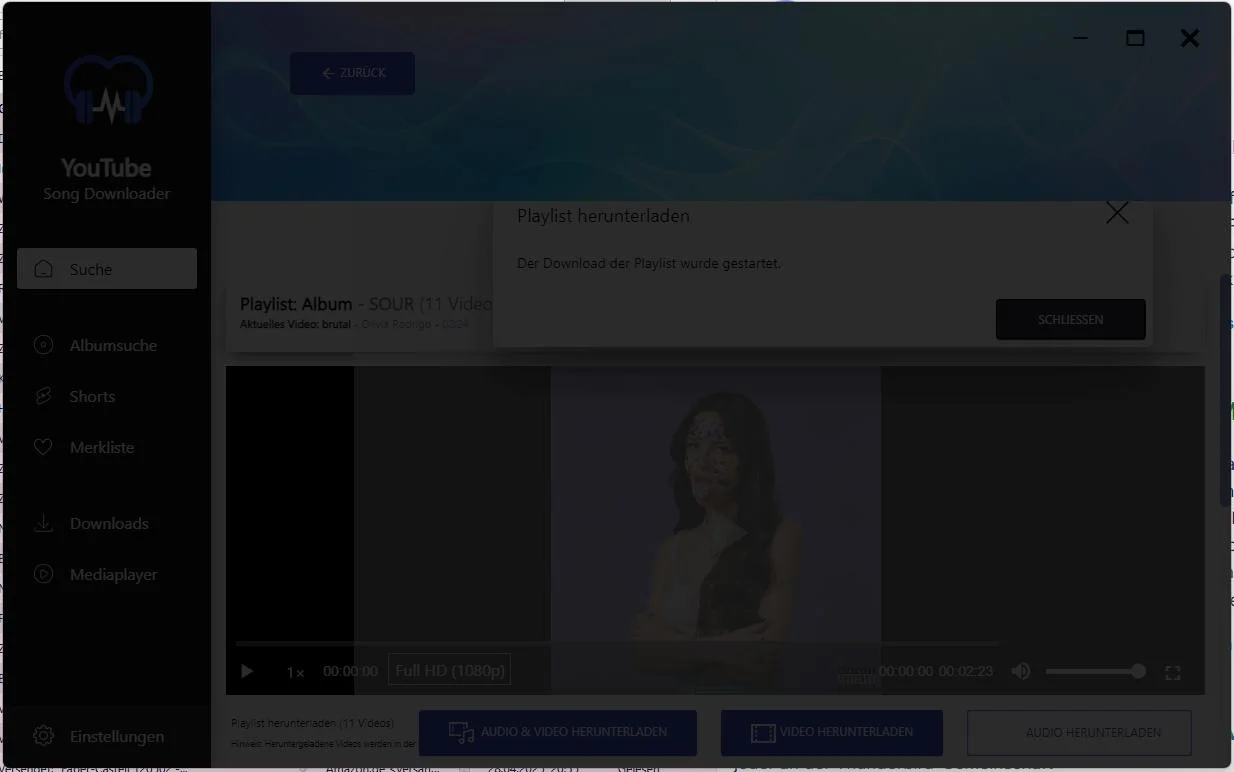Close the YouTube Song Downloader window
The width and height of the screenshot is (1234, 772).
(1189, 38)
